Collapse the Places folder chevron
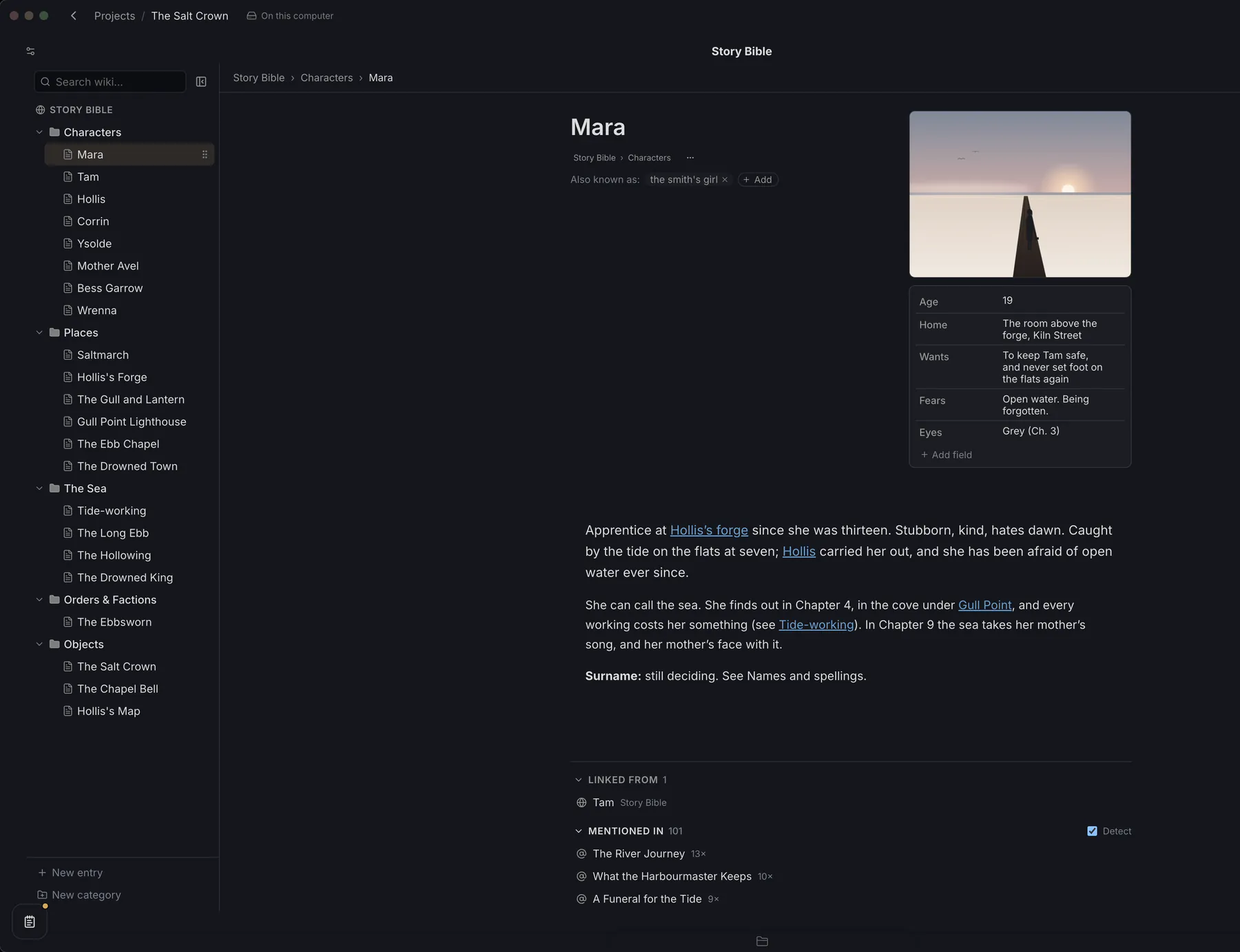Image resolution: width=1240 pixels, height=952 pixels. pos(39,333)
